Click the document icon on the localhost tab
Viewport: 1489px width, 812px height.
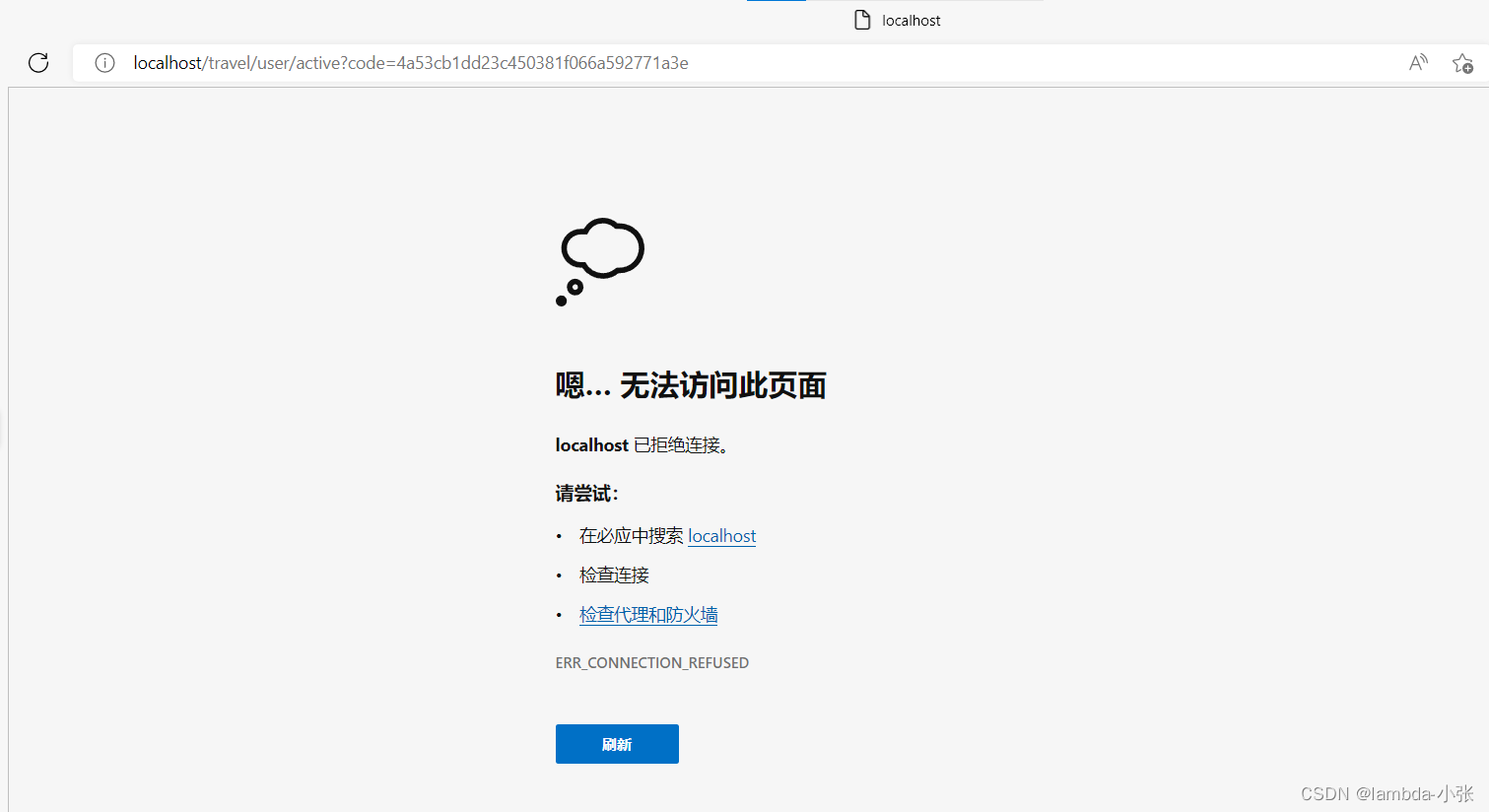(x=862, y=20)
